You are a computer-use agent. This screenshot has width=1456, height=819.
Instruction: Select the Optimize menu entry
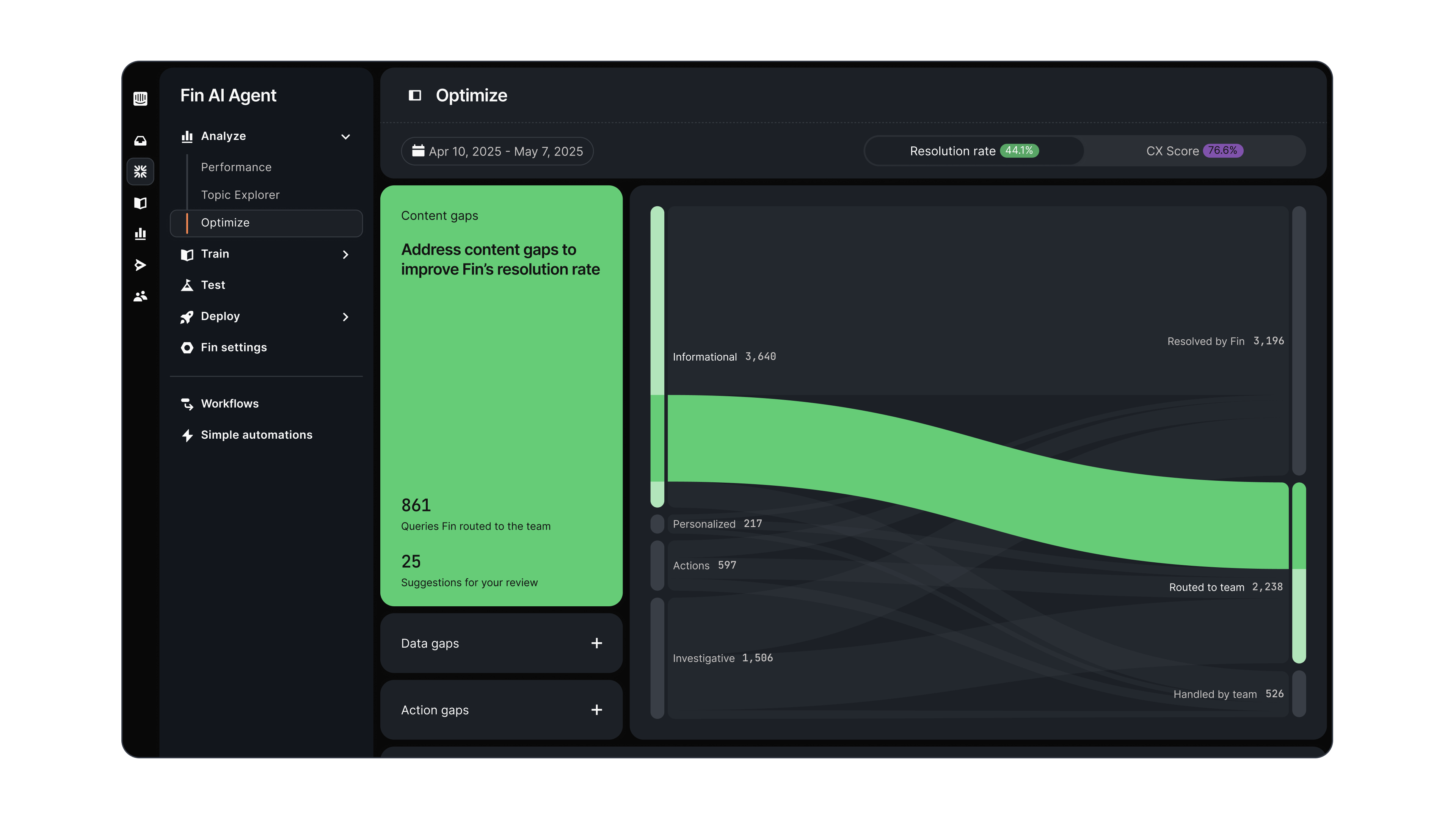[x=225, y=223]
